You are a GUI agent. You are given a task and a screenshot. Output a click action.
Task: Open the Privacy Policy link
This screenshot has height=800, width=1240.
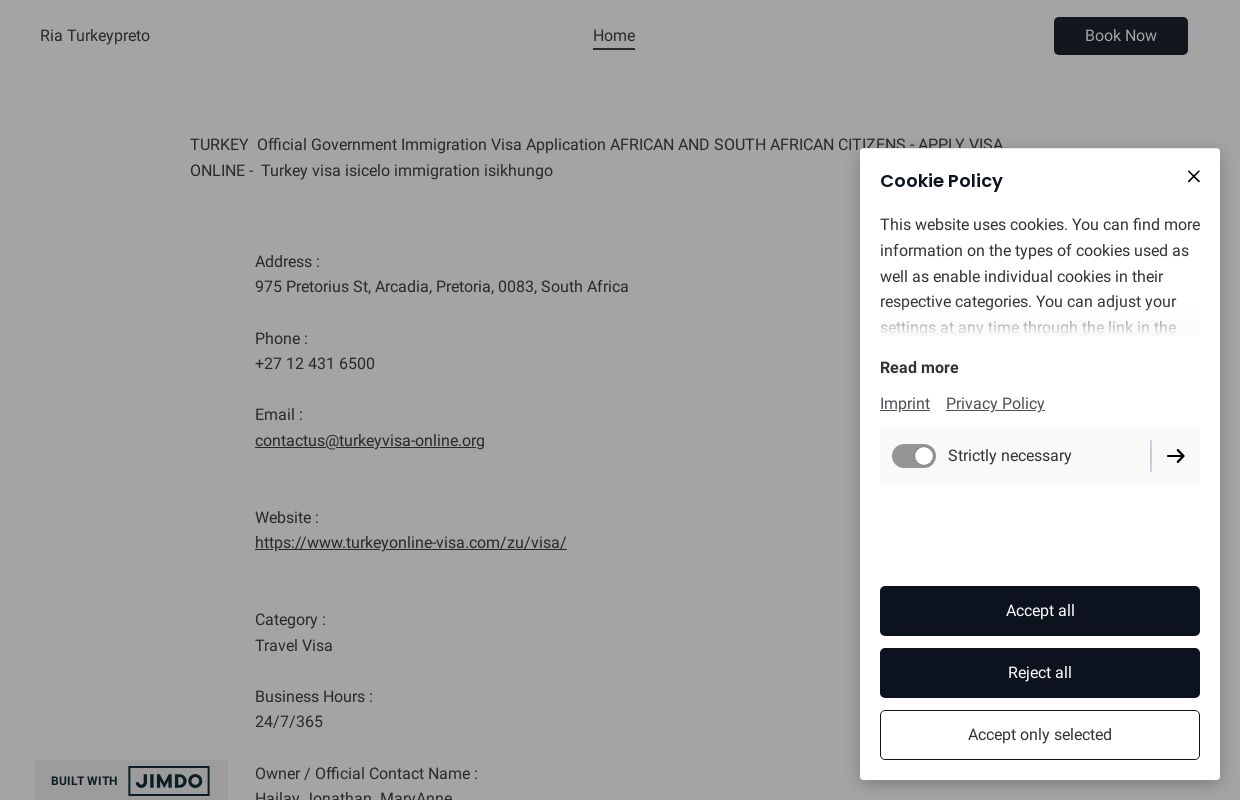pyautogui.click(x=995, y=404)
